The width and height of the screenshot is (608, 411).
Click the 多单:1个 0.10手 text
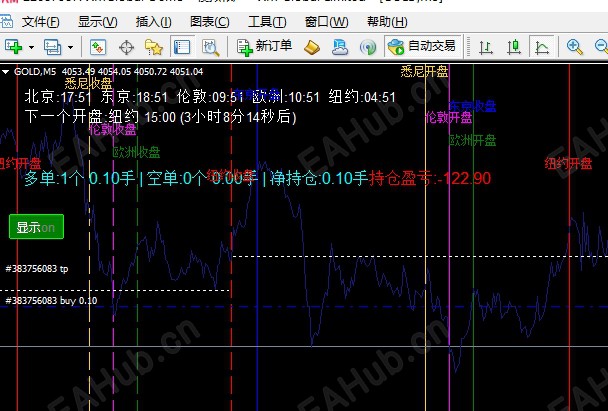[79, 179]
